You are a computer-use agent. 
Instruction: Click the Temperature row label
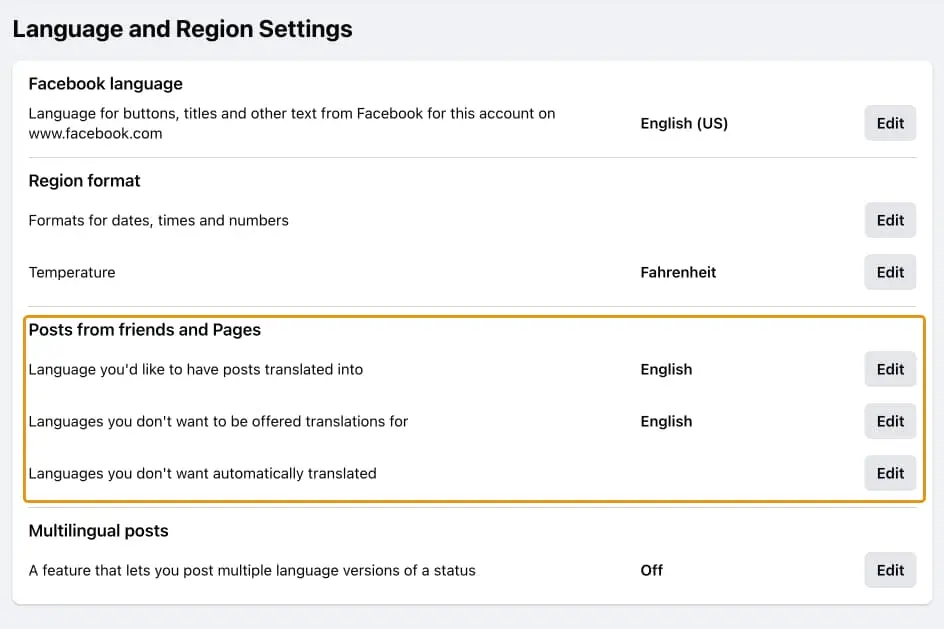pos(71,272)
